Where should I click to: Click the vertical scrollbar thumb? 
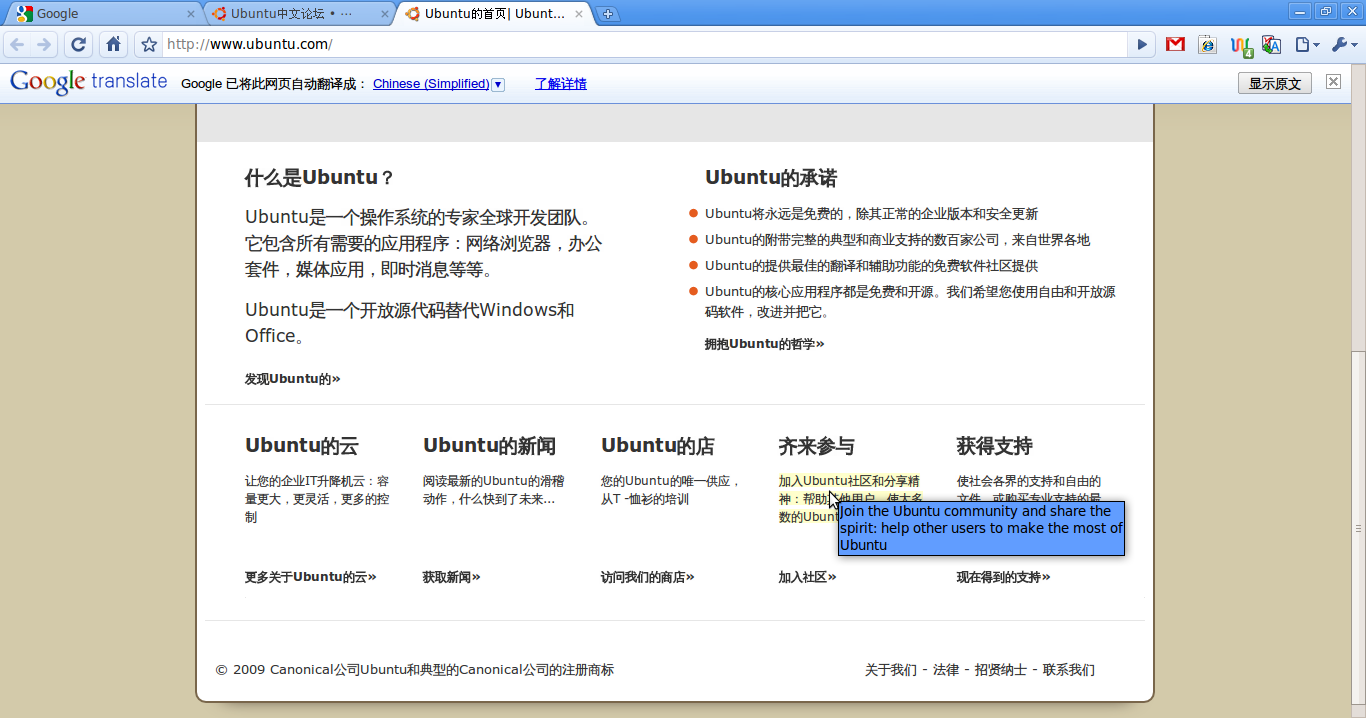pos(1358,528)
